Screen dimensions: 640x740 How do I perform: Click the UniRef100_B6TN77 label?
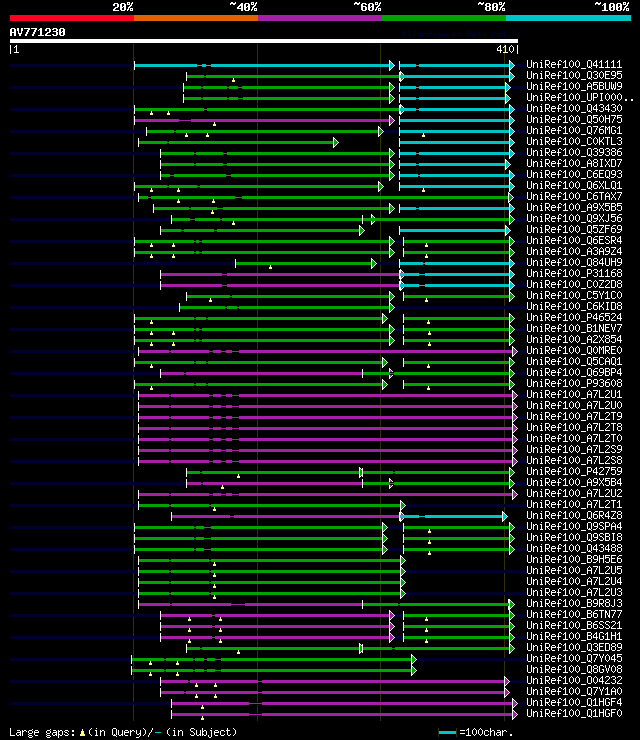[x=574, y=614]
